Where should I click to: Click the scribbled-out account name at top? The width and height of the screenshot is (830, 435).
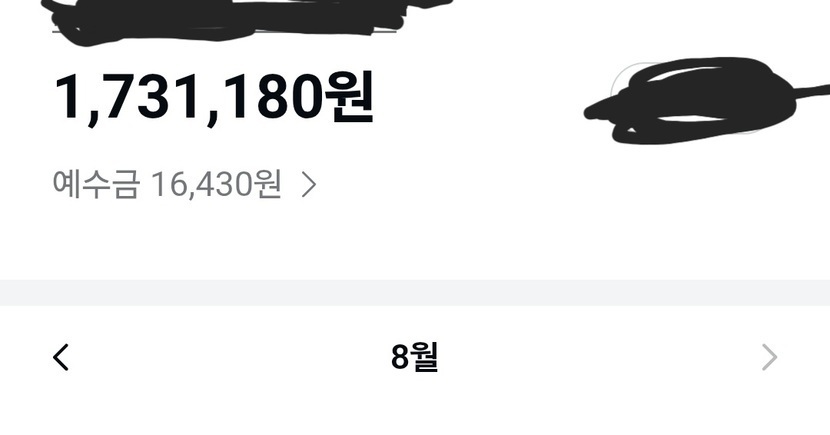pos(233,19)
